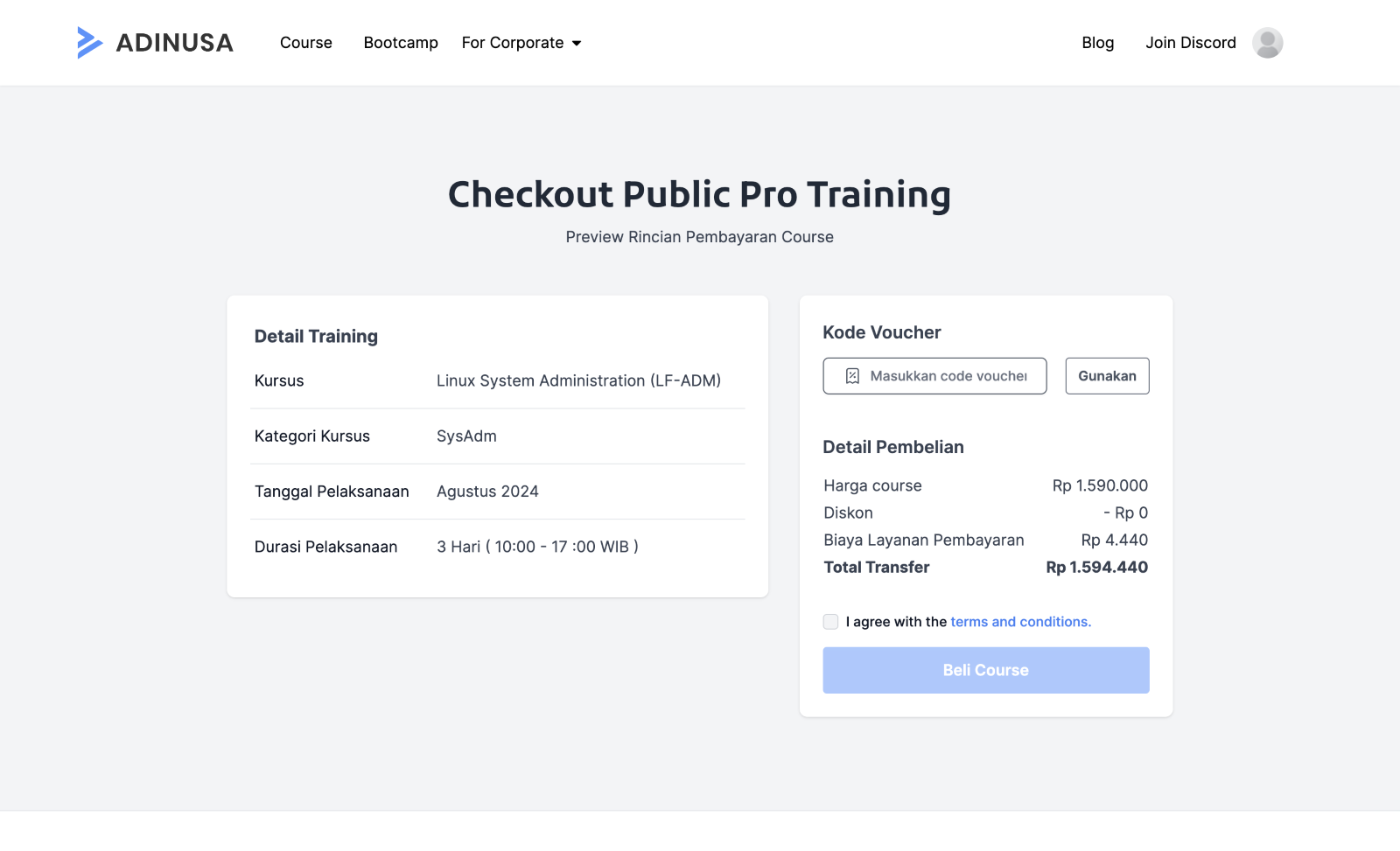Open the Course menu item
The image size is (1400, 851).
(x=305, y=43)
